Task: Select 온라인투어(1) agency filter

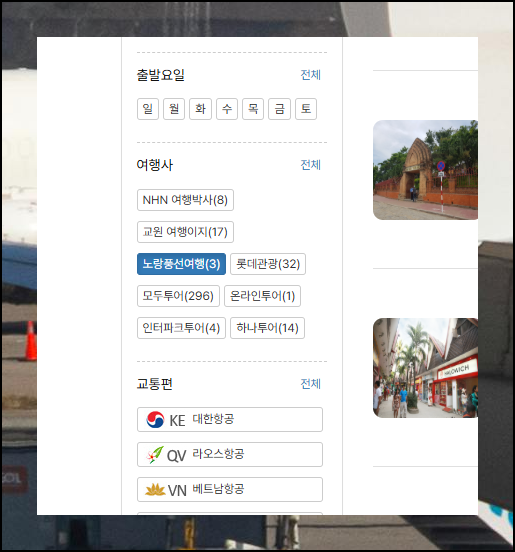Action: tap(262, 296)
